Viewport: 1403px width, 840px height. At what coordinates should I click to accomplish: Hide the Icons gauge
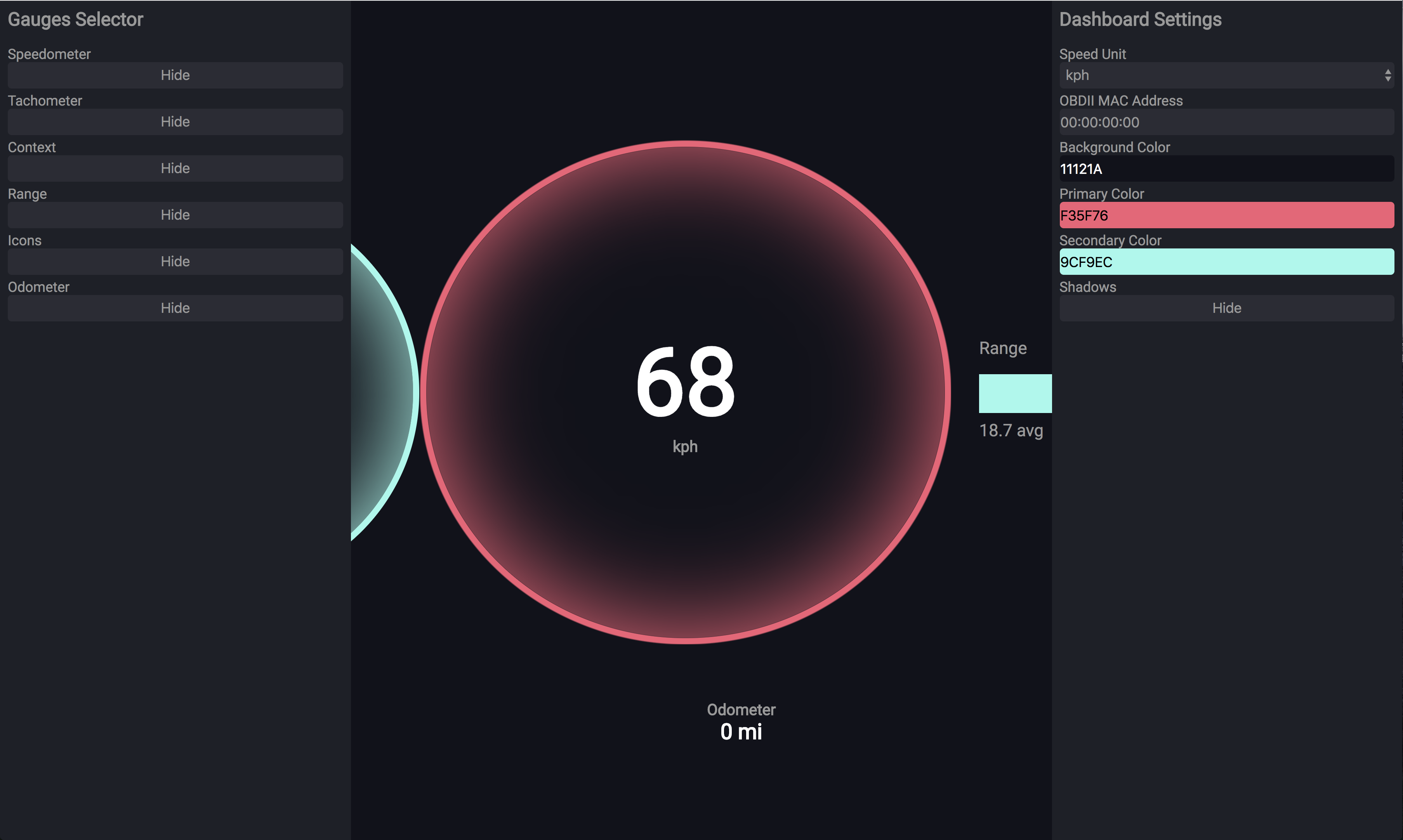(x=175, y=262)
